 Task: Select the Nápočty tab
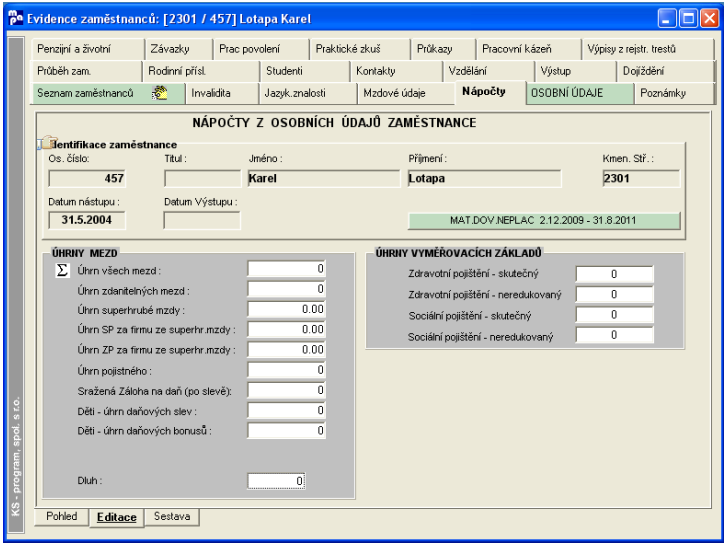[490, 92]
